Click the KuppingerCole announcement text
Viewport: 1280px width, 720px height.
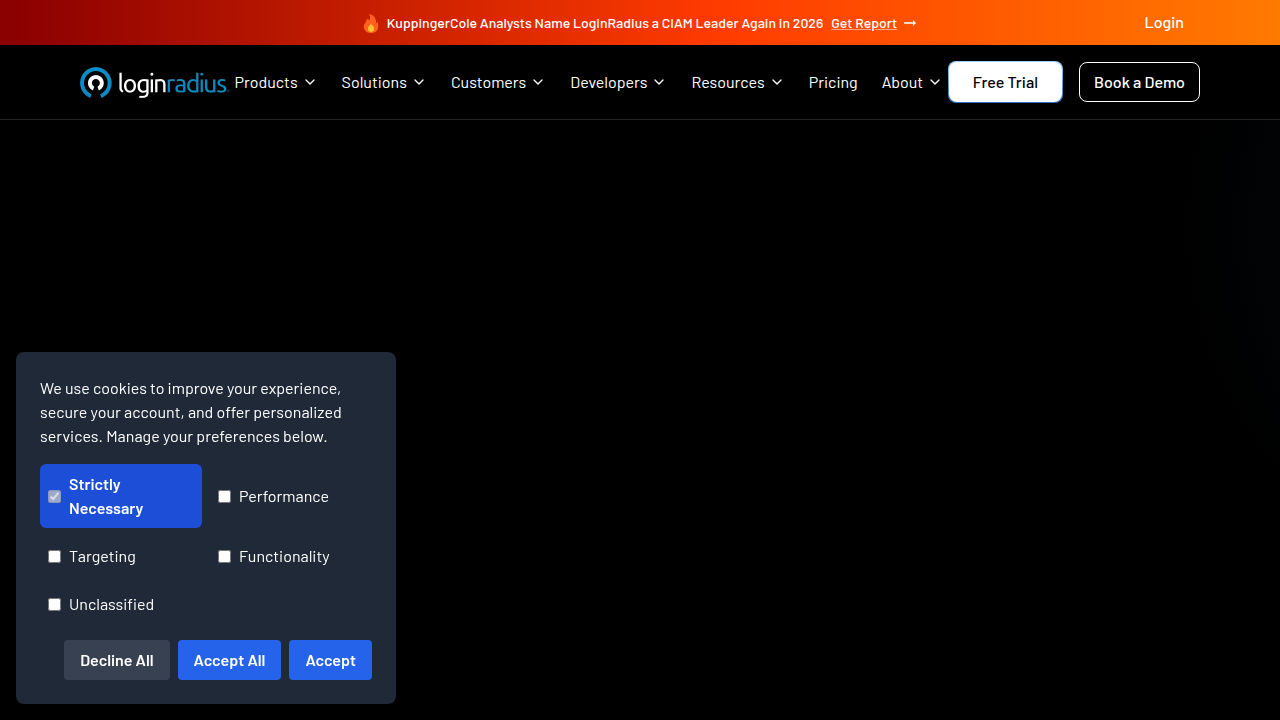pyautogui.click(x=605, y=24)
